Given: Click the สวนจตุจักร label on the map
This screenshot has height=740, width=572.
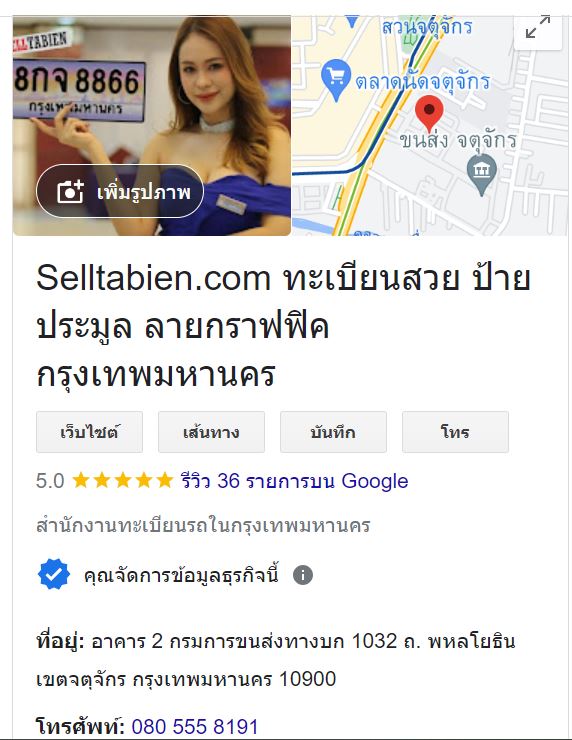Looking at the screenshot, I should (x=427, y=26).
